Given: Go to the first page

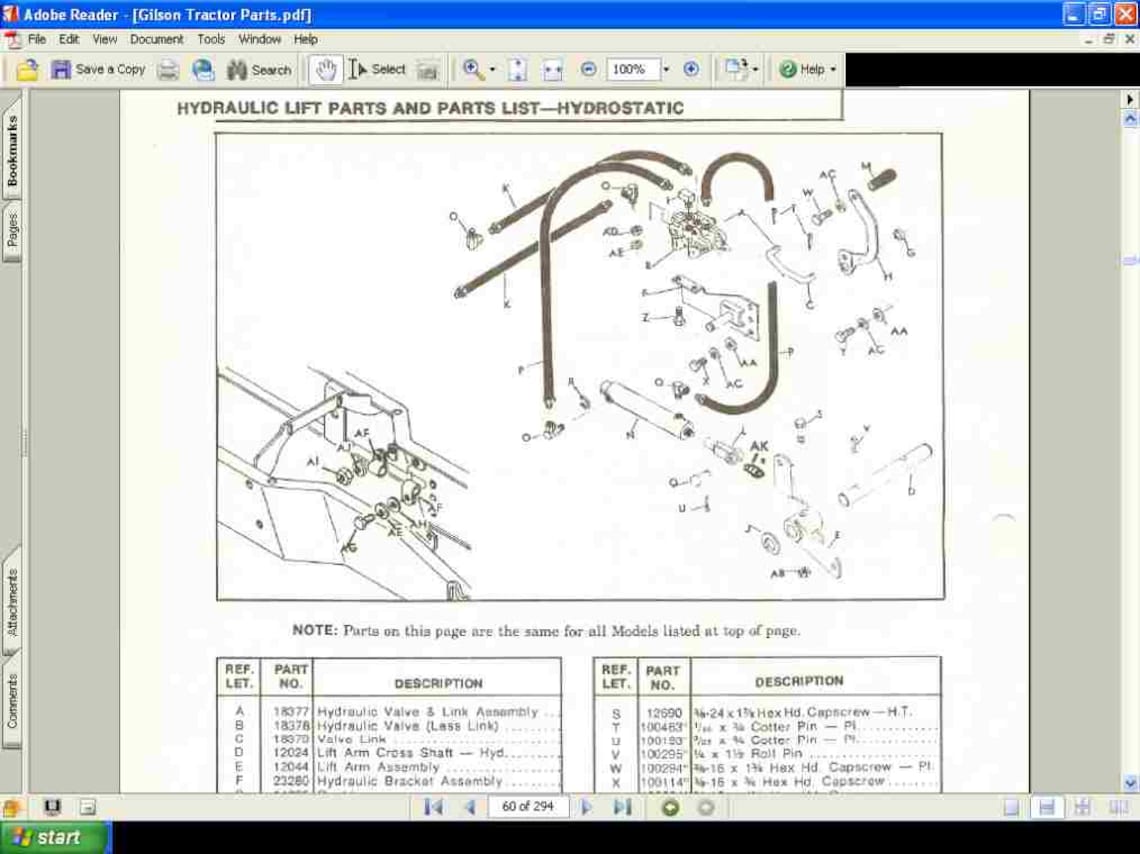Looking at the screenshot, I should pyautogui.click(x=433, y=807).
